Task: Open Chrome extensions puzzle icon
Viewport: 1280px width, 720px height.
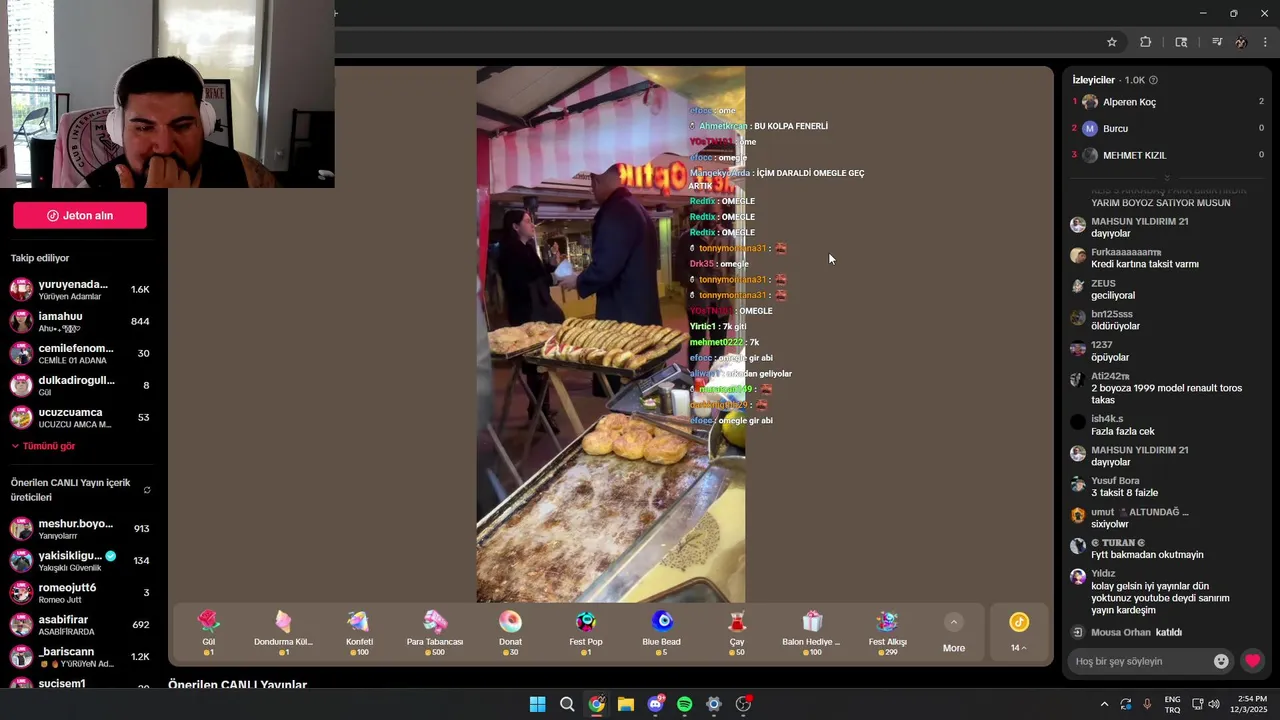Action: tap(1146, 42)
